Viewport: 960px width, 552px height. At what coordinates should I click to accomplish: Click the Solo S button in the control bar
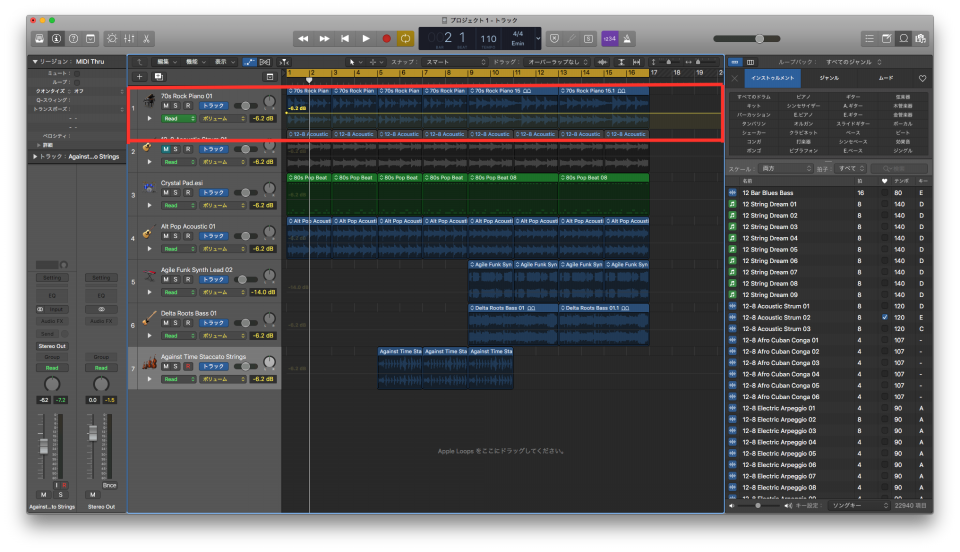pyautogui.click(x=588, y=39)
